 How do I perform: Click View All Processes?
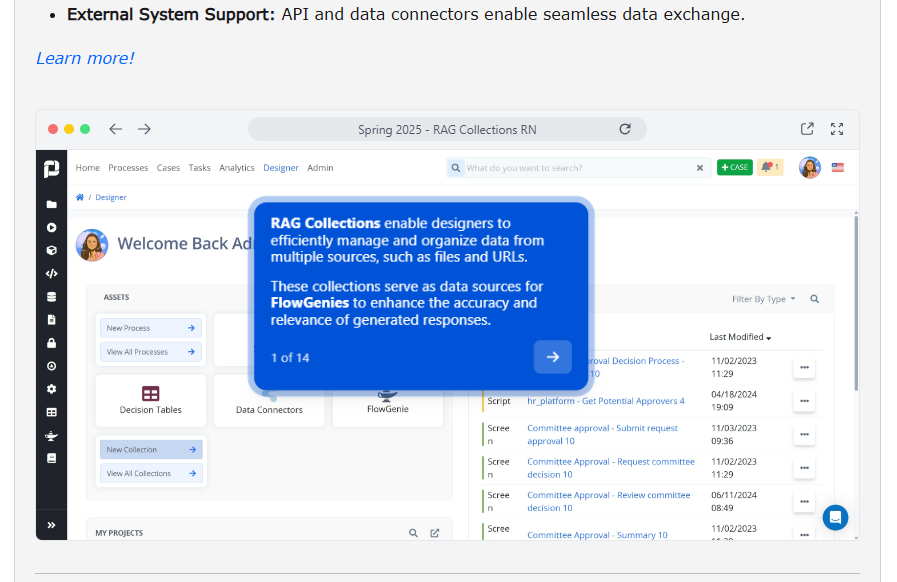151,352
